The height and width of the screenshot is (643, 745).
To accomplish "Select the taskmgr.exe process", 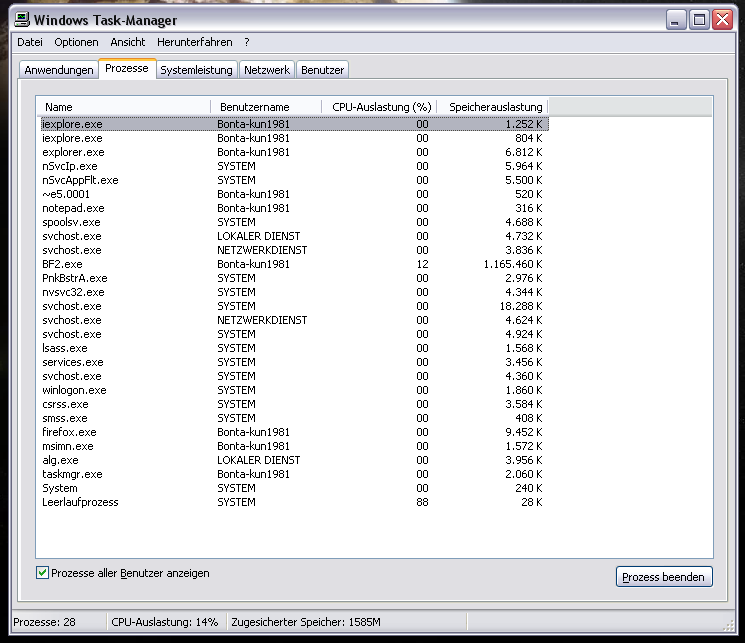I will (x=295, y=475).
